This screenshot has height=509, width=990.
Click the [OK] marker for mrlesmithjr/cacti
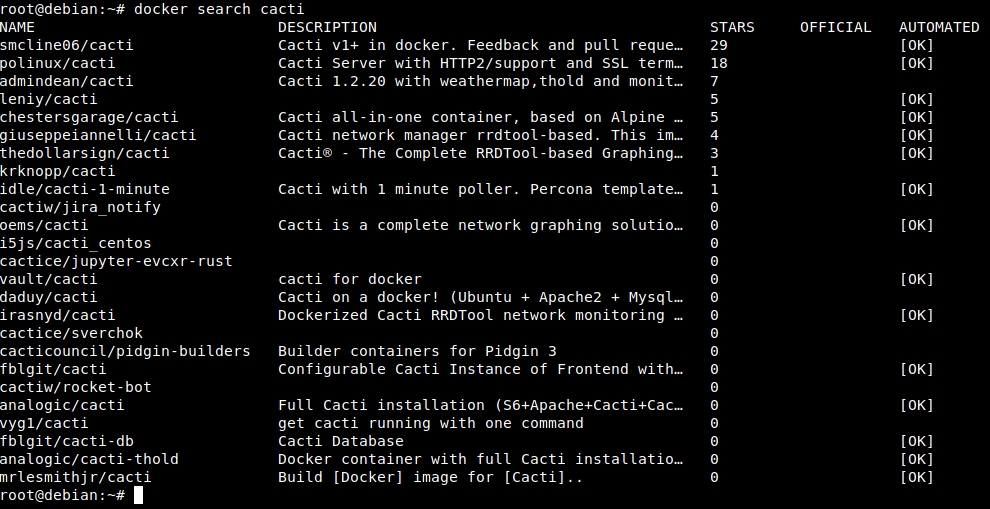(x=916, y=477)
